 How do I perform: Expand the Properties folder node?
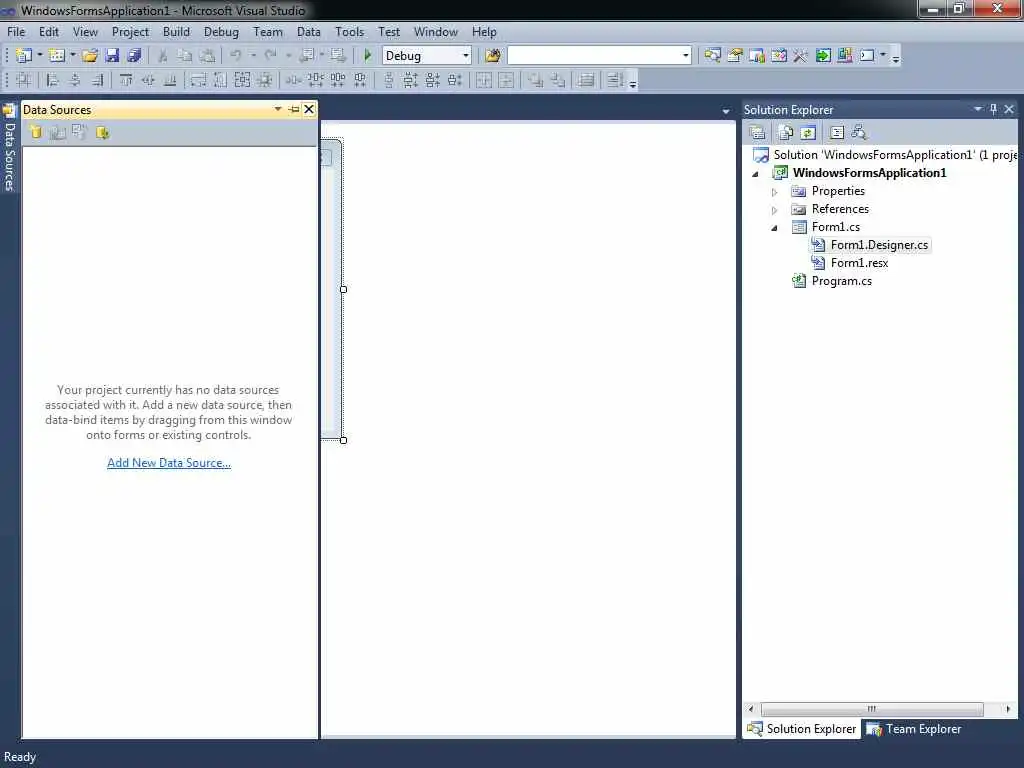pyautogui.click(x=775, y=192)
